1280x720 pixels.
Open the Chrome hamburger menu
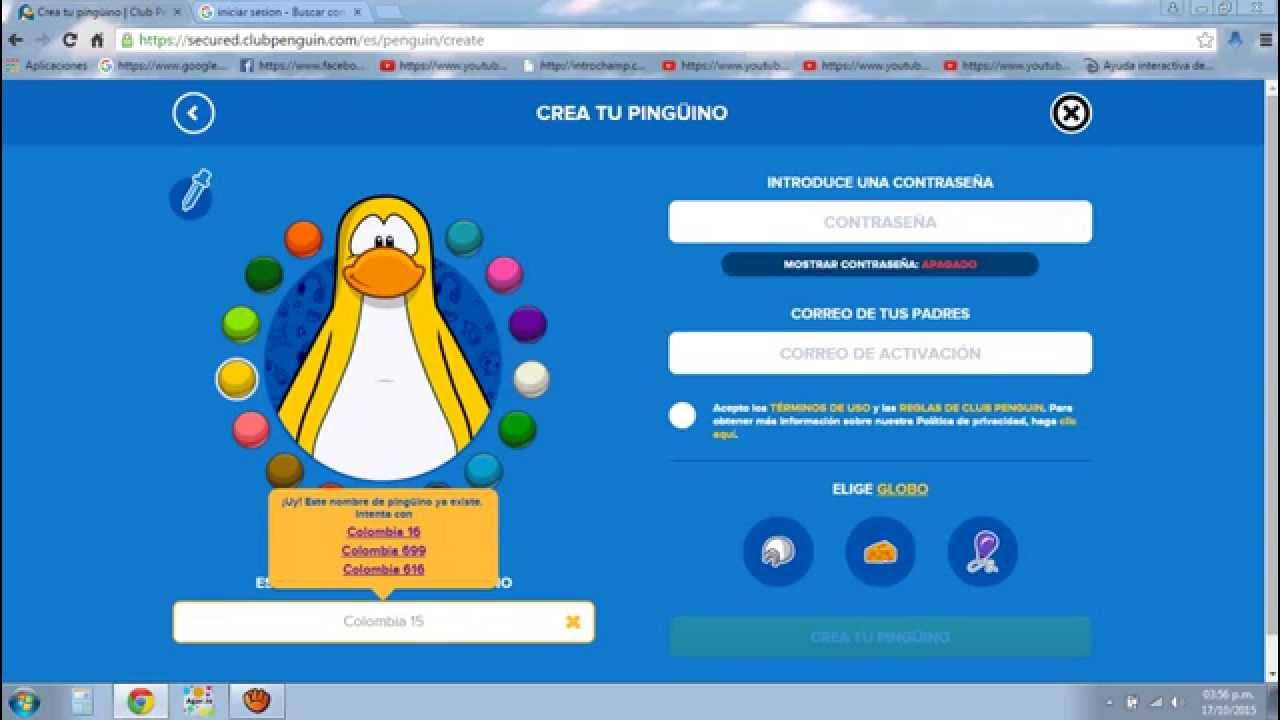[1265, 40]
